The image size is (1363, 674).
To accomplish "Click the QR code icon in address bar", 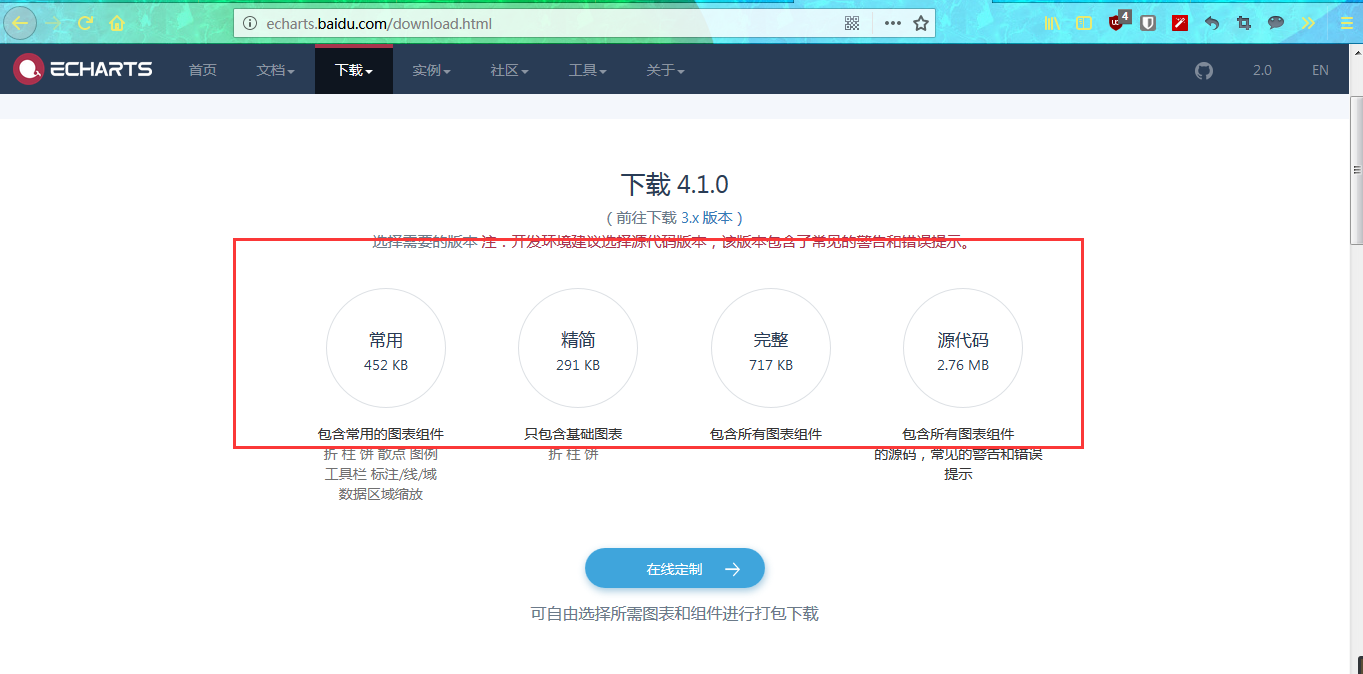I will pyautogui.click(x=852, y=23).
